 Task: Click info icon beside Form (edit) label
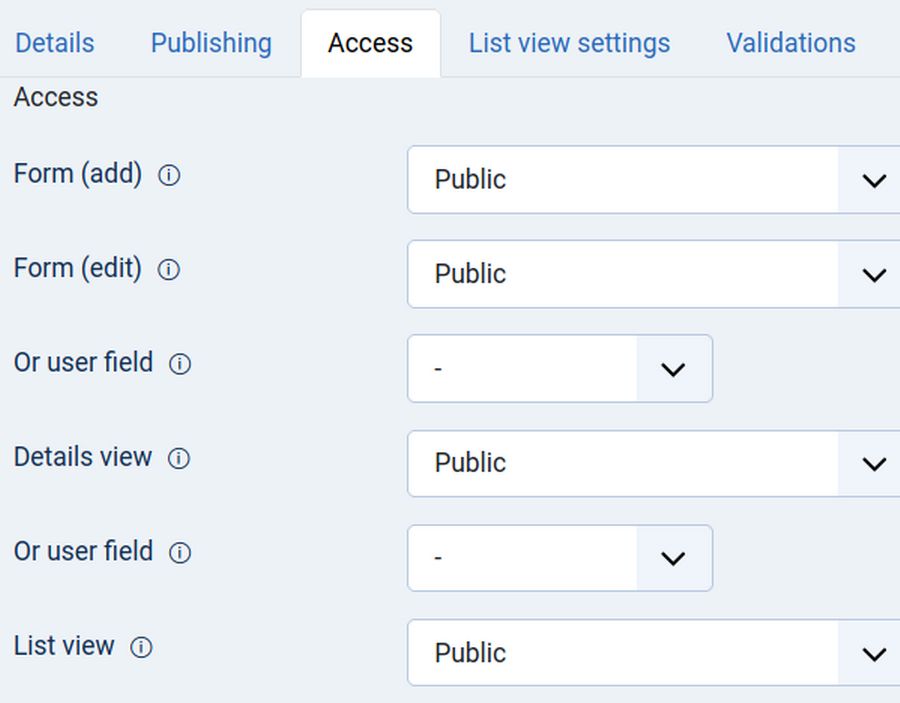pyautogui.click(x=170, y=270)
